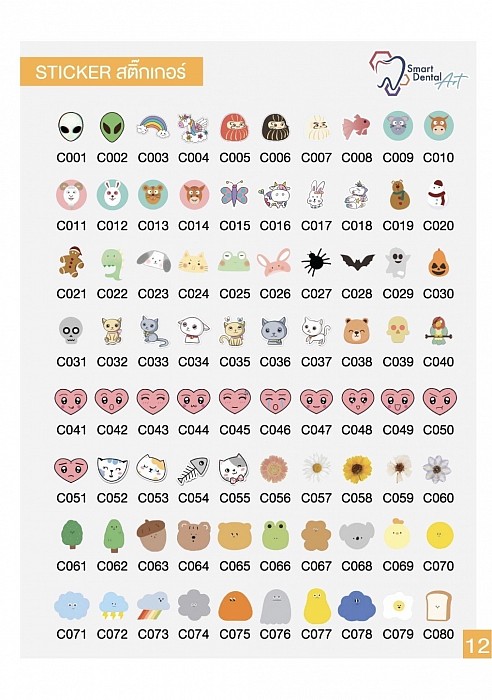This screenshot has width=492, height=700.
Task: Click the white alien sticker C001
Action: [x=71, y=127]
